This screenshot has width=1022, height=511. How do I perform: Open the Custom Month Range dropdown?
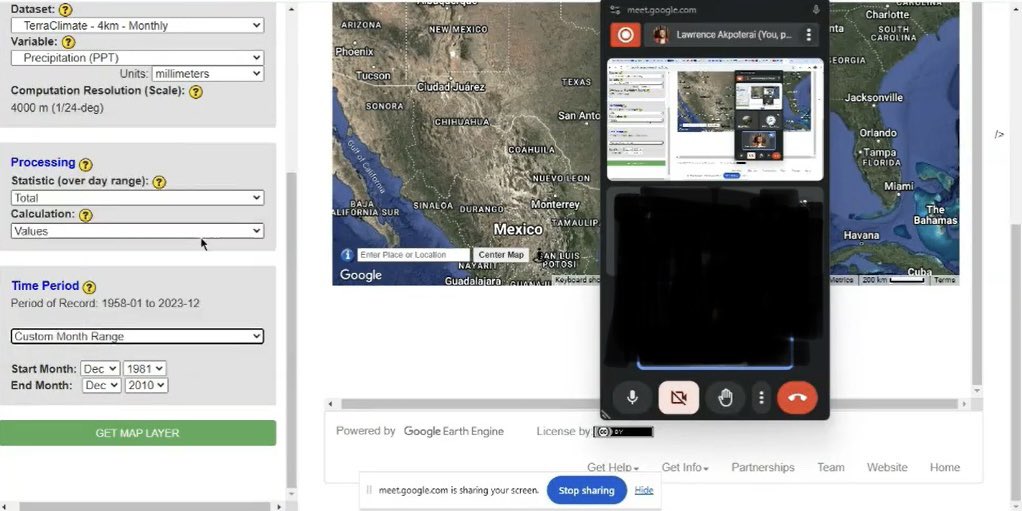138,336
